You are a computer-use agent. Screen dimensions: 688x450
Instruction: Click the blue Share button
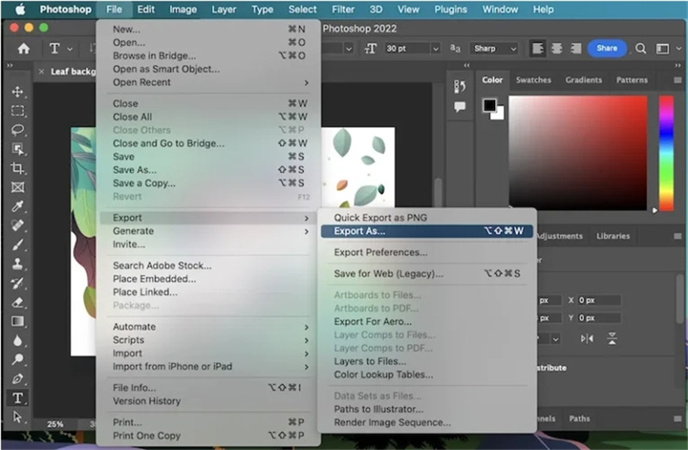tap(607, 48)
